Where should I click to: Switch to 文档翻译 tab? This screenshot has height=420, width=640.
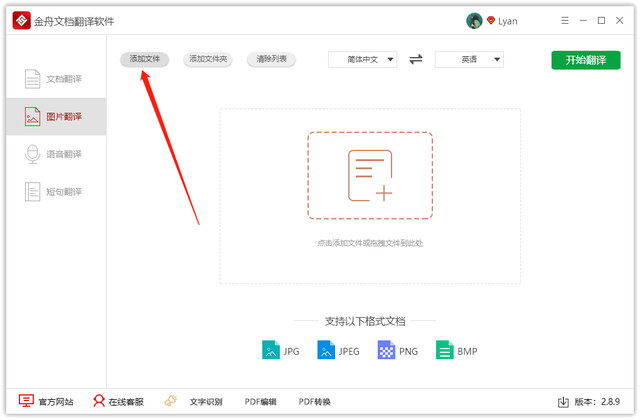pos(56,79)
